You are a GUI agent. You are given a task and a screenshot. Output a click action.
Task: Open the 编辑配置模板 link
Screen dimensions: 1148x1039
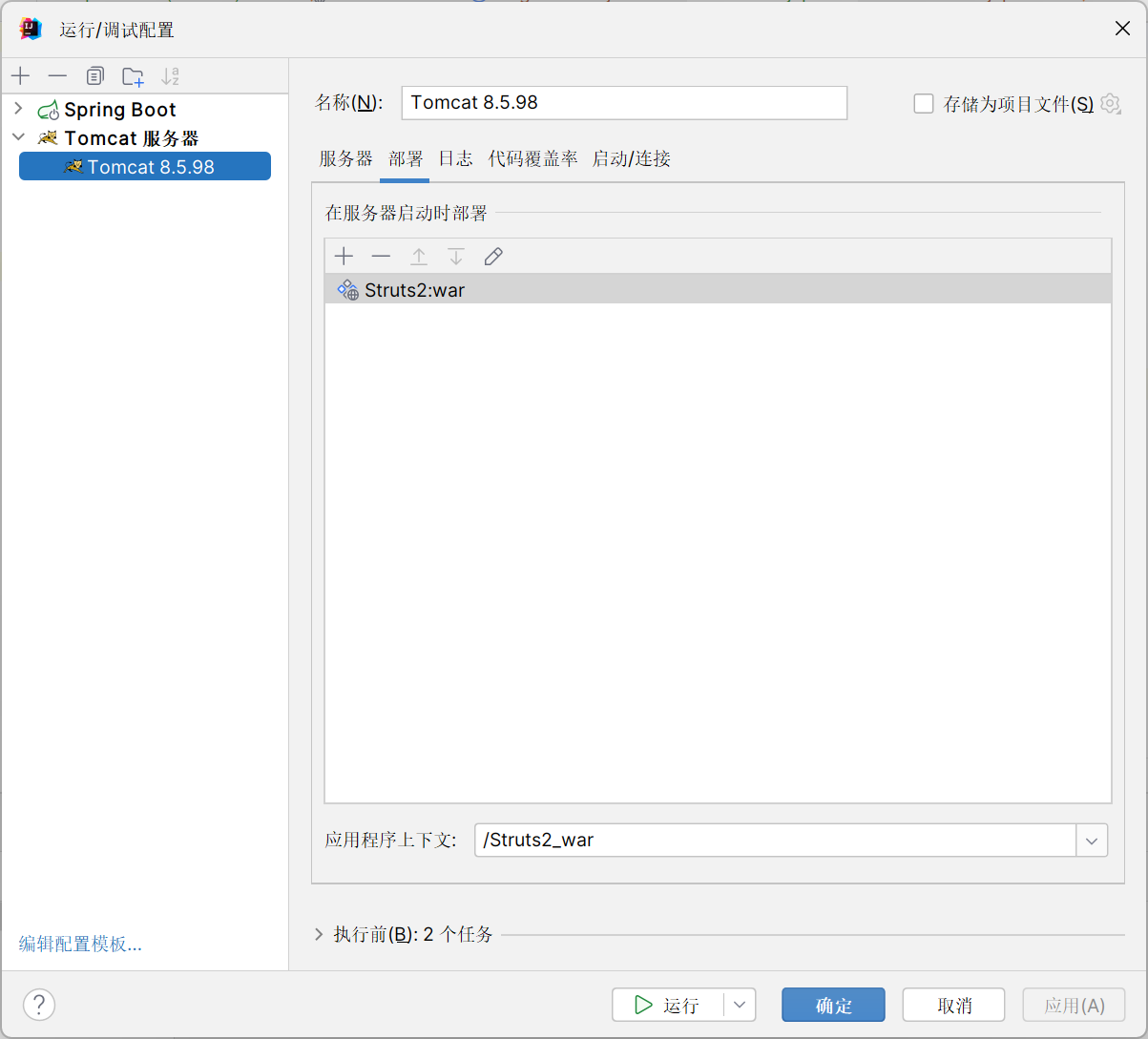point(80,945)
